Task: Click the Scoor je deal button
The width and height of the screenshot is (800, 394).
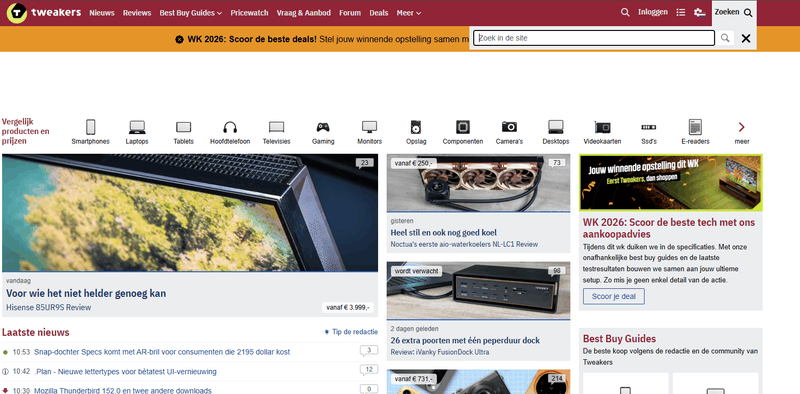Action: (x=614, y=296)
